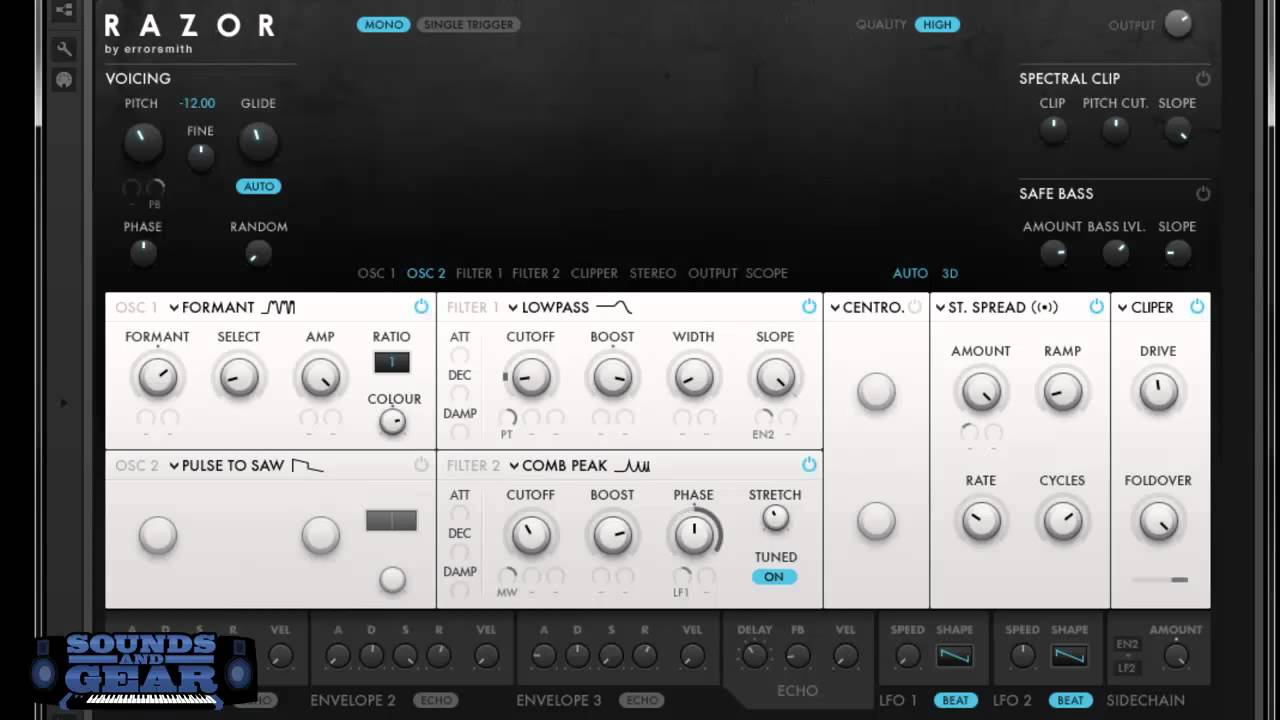Toggle the Cliper power button

(x=1197, y=307)
